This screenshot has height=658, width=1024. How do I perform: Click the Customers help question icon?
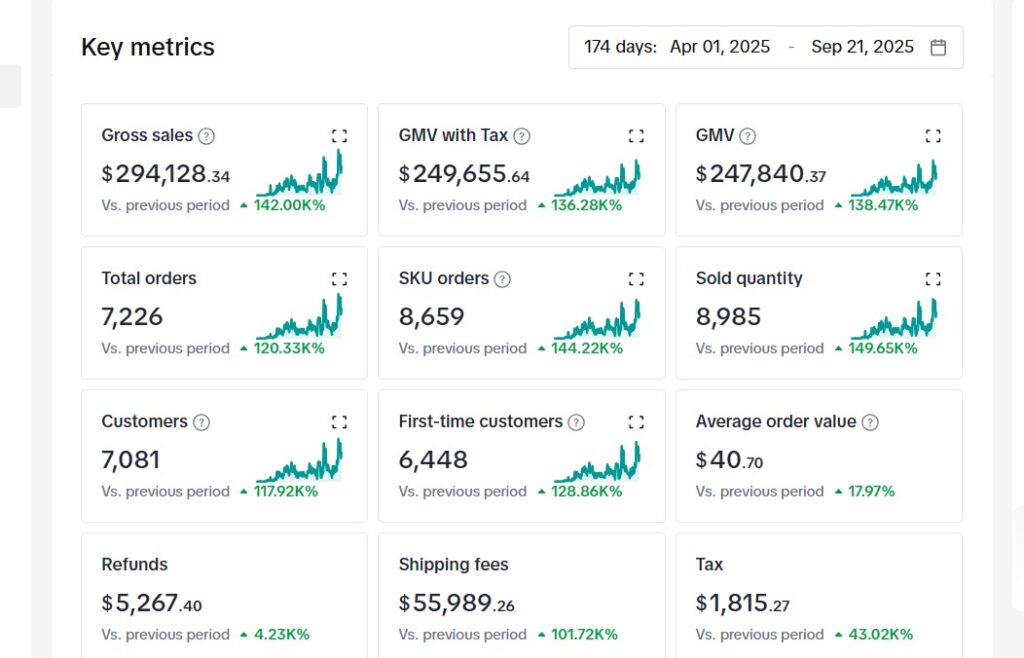pyautogui.click(x=201, y=422)
